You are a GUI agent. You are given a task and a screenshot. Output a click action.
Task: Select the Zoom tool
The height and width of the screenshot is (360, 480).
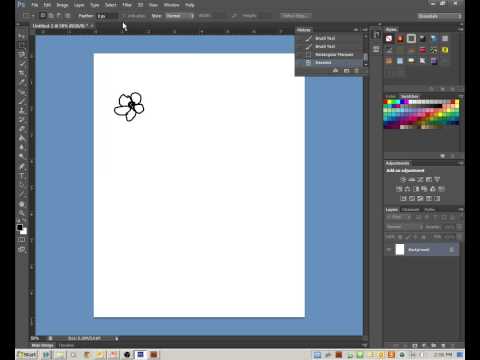click(22, 213)
